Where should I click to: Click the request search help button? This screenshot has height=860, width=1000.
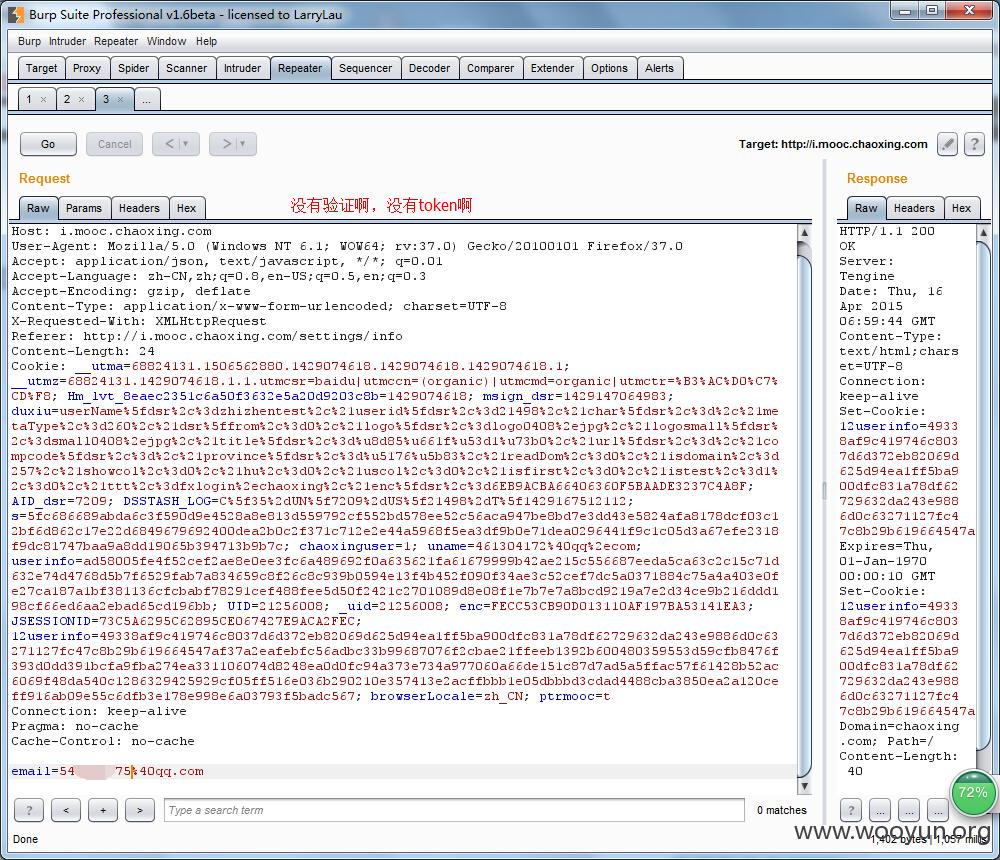[x=29, y=810]
